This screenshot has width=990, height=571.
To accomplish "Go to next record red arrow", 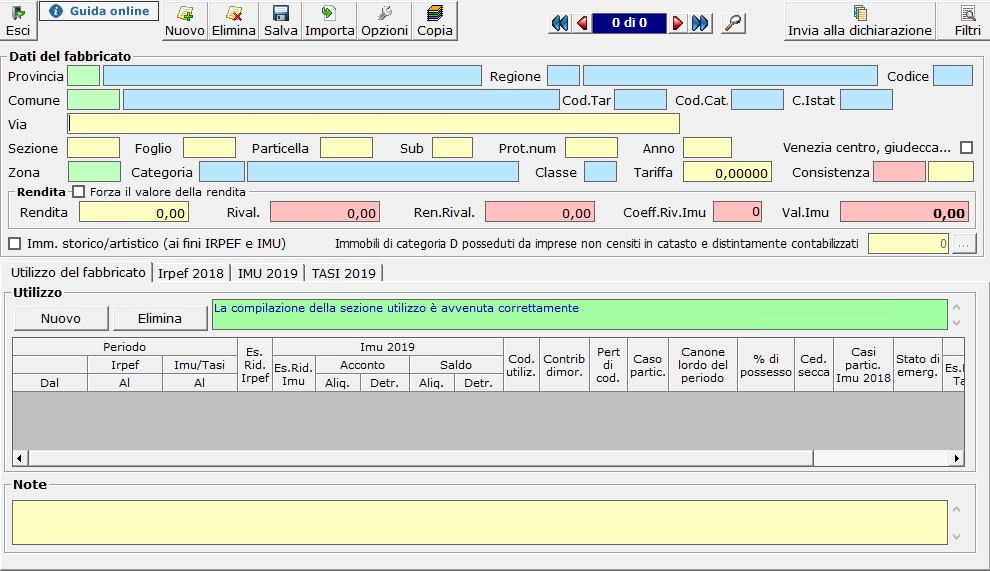I will tap(677, 23).
